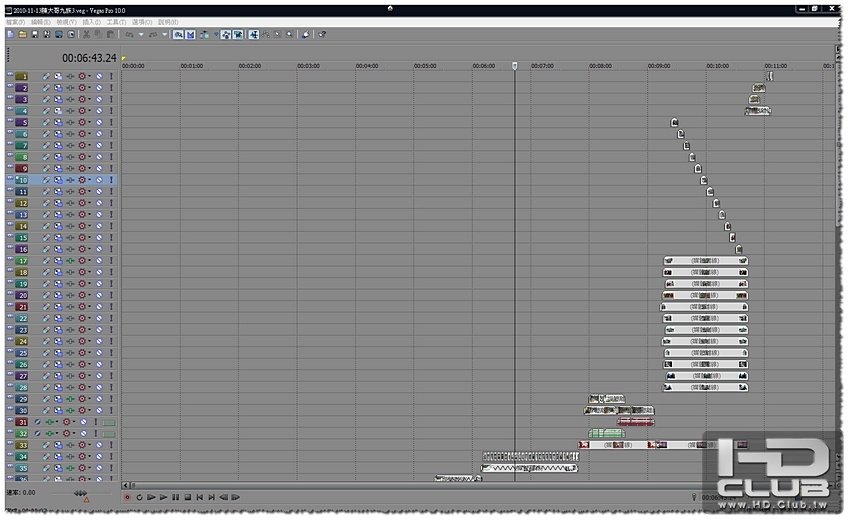Mute video track 1

point(99,76)
